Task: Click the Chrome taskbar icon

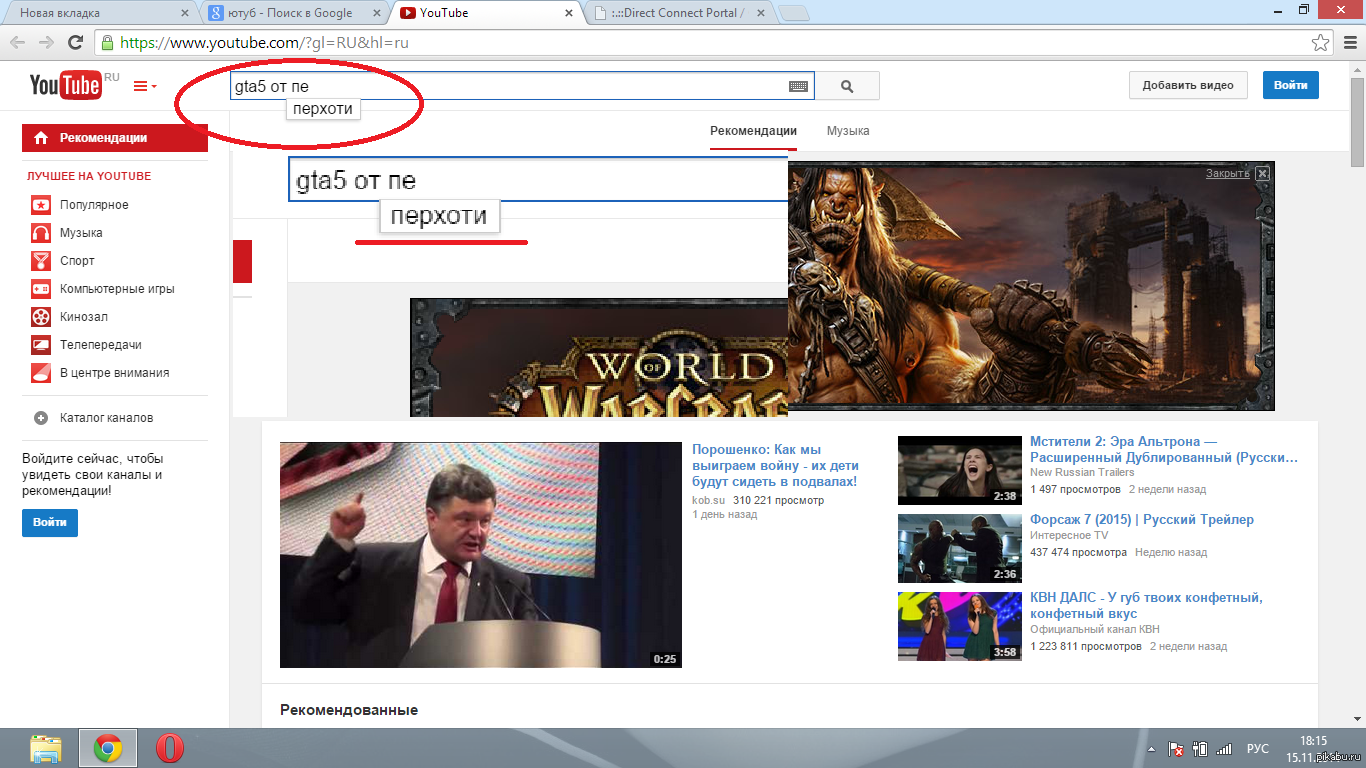Action: click(x=108, y=748)
